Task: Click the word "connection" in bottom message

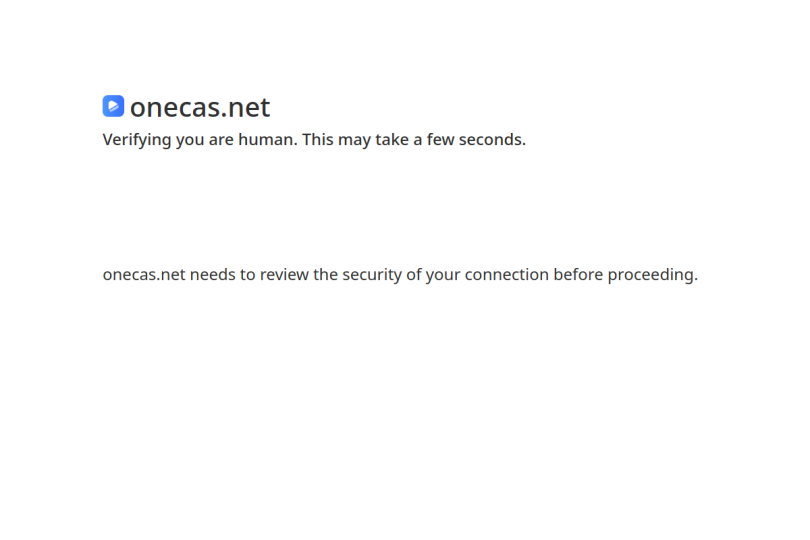Action: click(x=507, y=274)
